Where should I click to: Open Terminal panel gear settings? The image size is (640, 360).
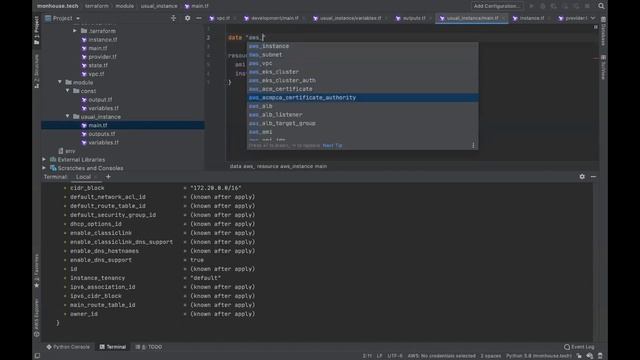click(x=582, y=177)
